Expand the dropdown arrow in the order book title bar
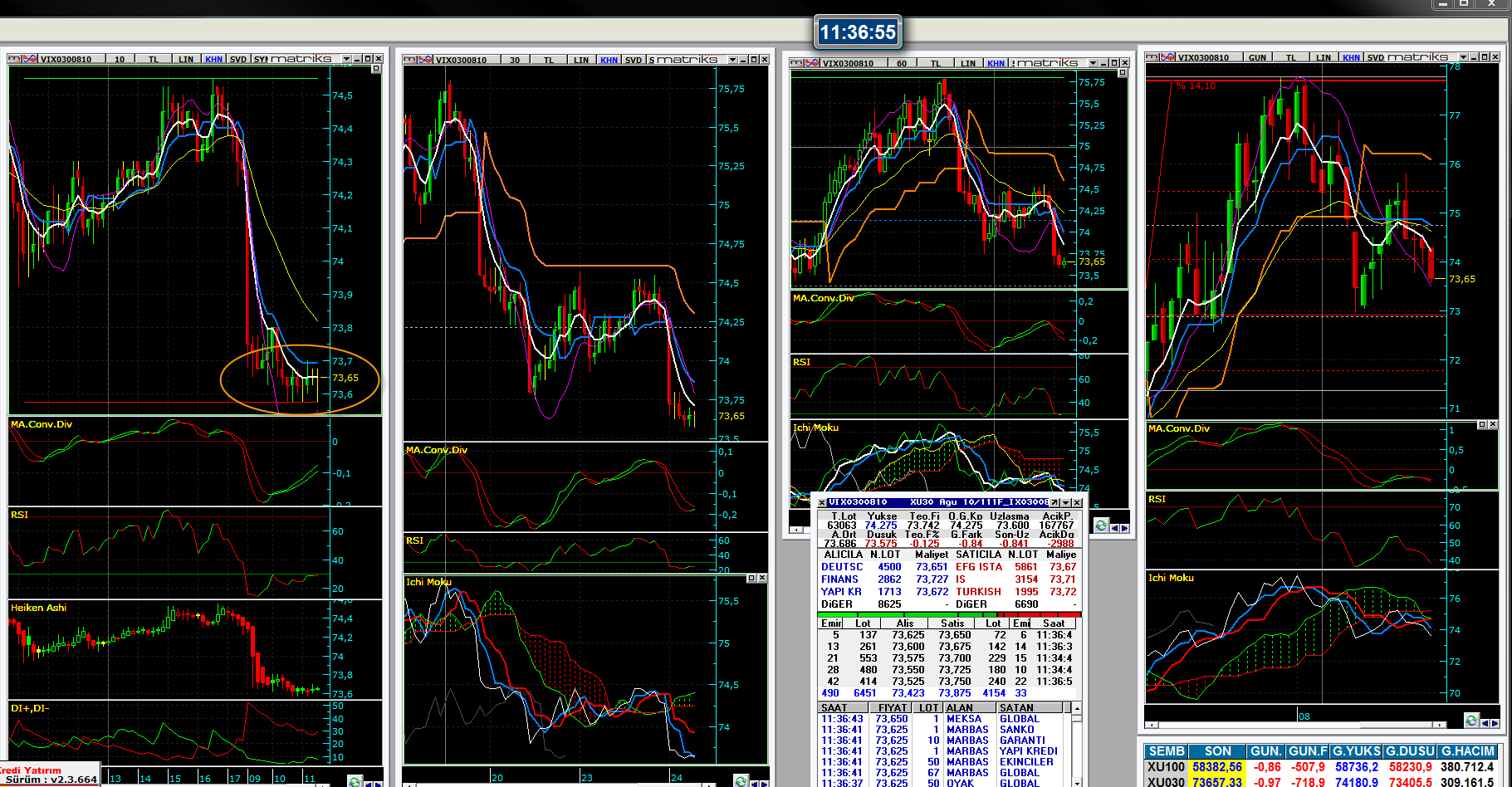The image size is (1512, 787). tap(1065, 502)
